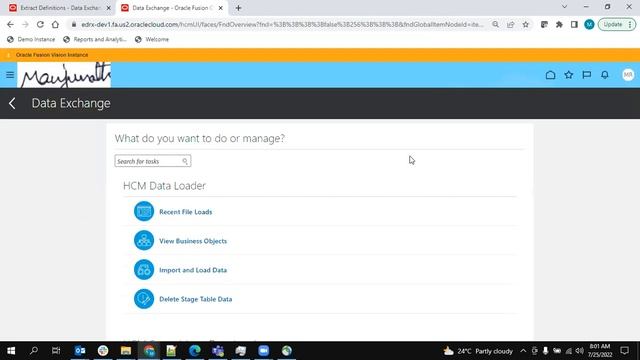Click the browser back arrow
The width and height of the screenshot is (640, 360).
(10, 24)
